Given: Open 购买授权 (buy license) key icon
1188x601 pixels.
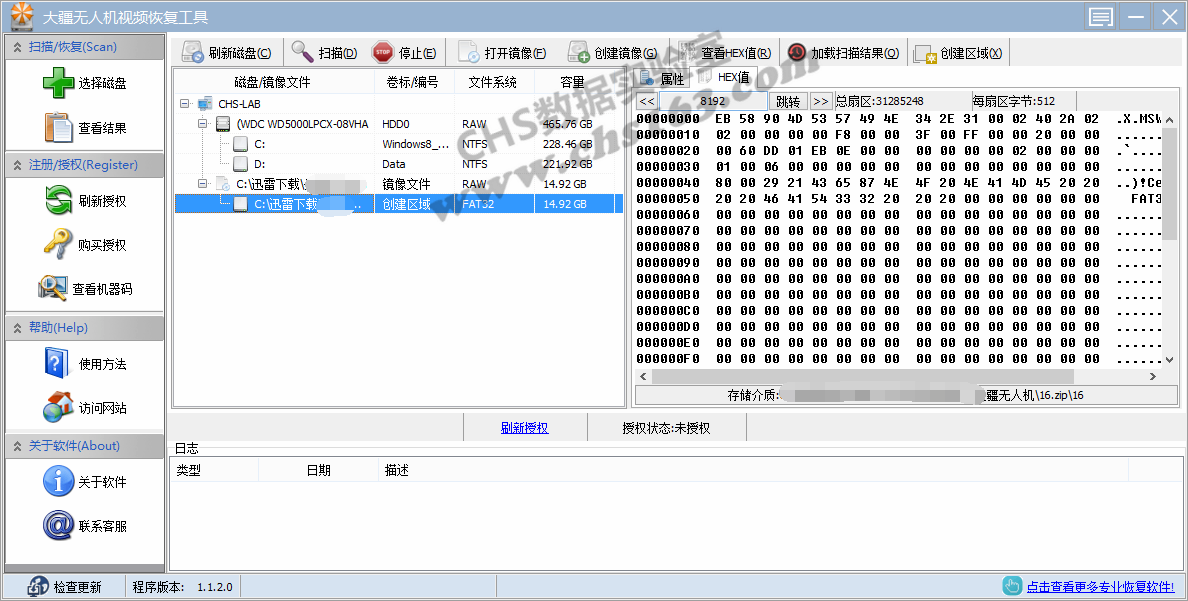Looking at the screenshot, I should pos(58,245).
